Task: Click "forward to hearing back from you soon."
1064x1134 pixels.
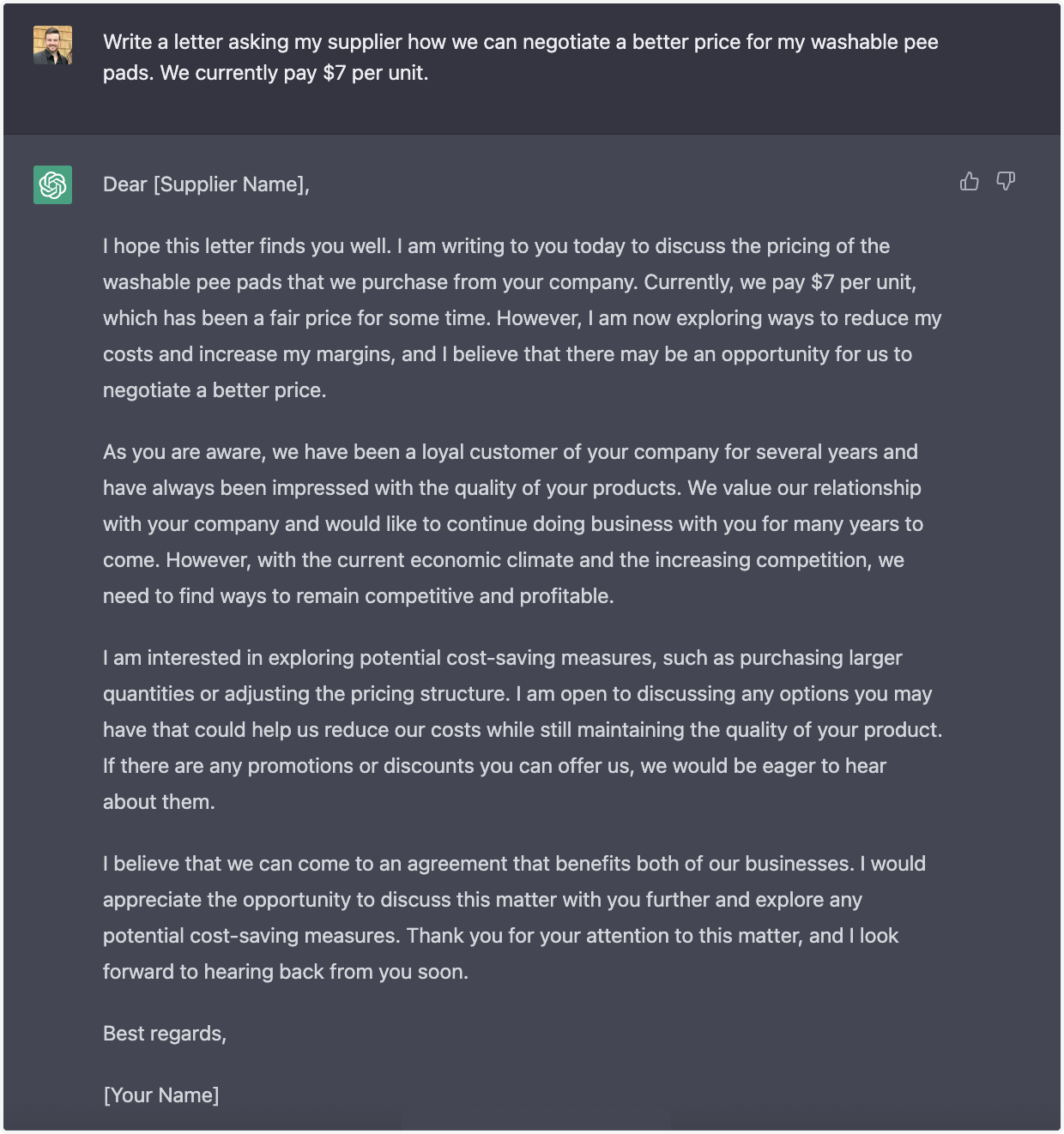Action: [286, 972]
